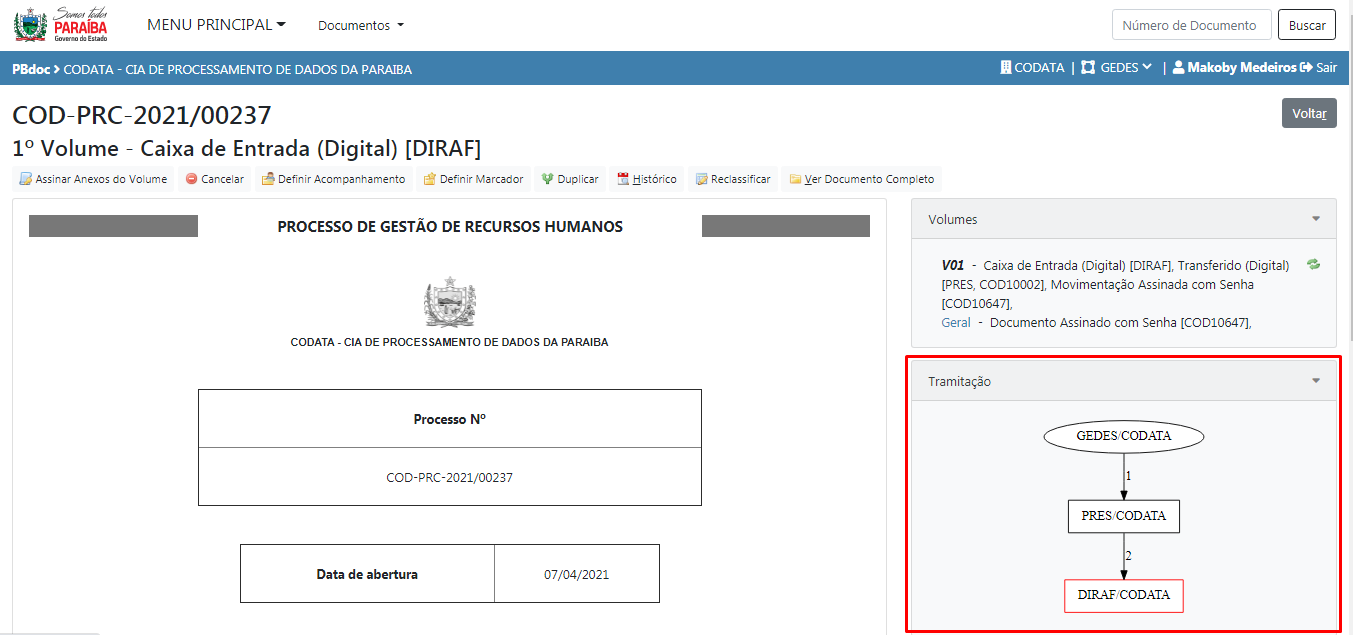This screenshot has width=1353, height=635.
Task: Open the GEDES unit dropdown
Action: 1126,68
